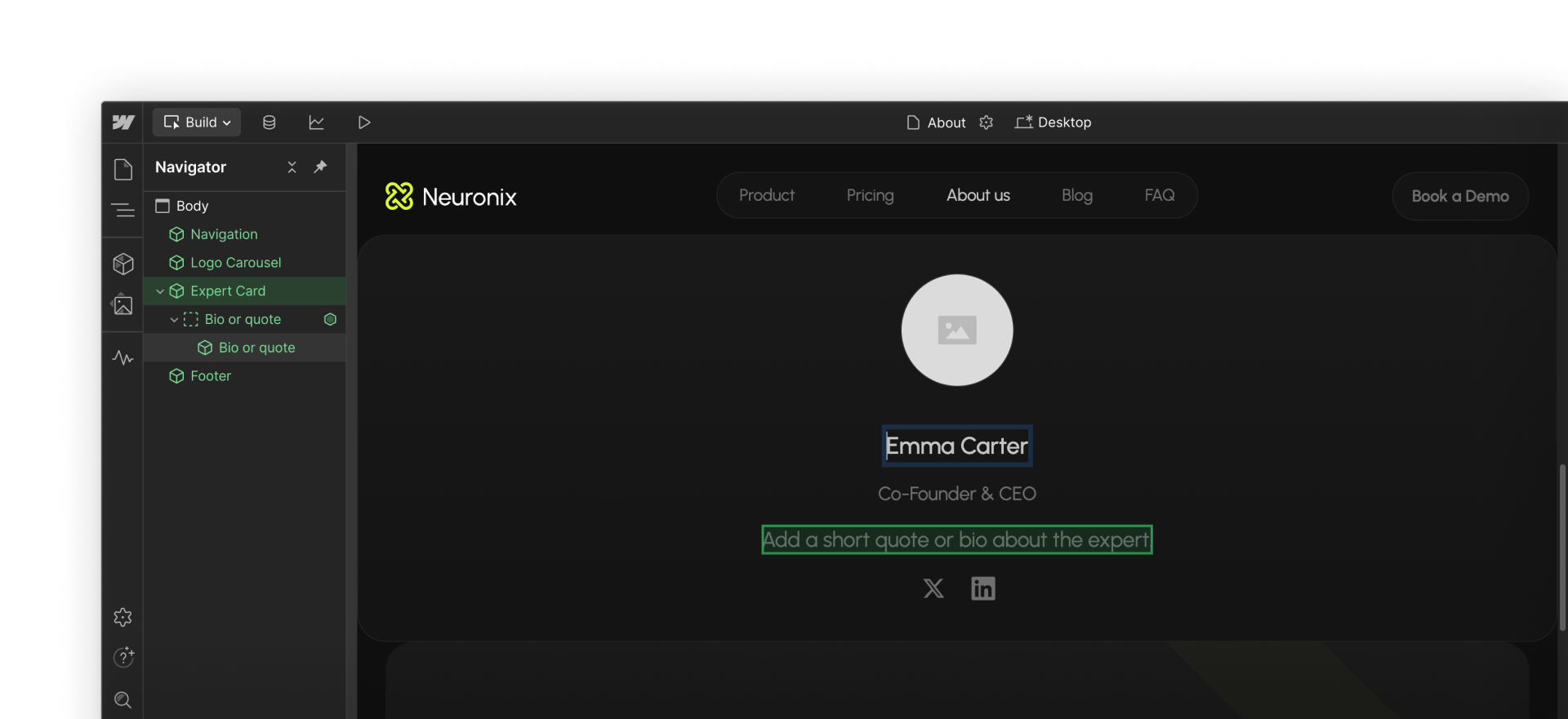Screen dimensions: 1568x719
Task: Open the Components cube icon
Action: 123,264
